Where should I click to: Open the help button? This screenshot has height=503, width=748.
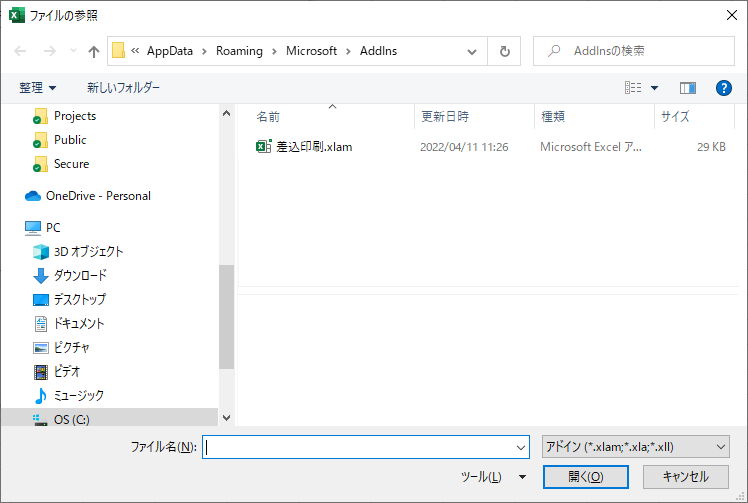click(723, 88)
